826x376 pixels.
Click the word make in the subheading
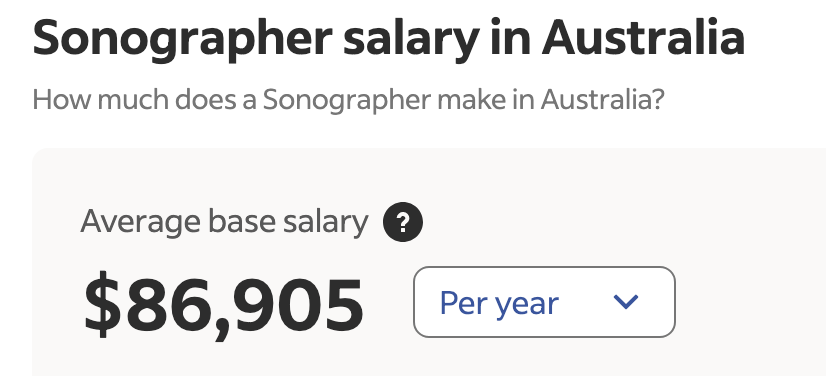point(468,98)
